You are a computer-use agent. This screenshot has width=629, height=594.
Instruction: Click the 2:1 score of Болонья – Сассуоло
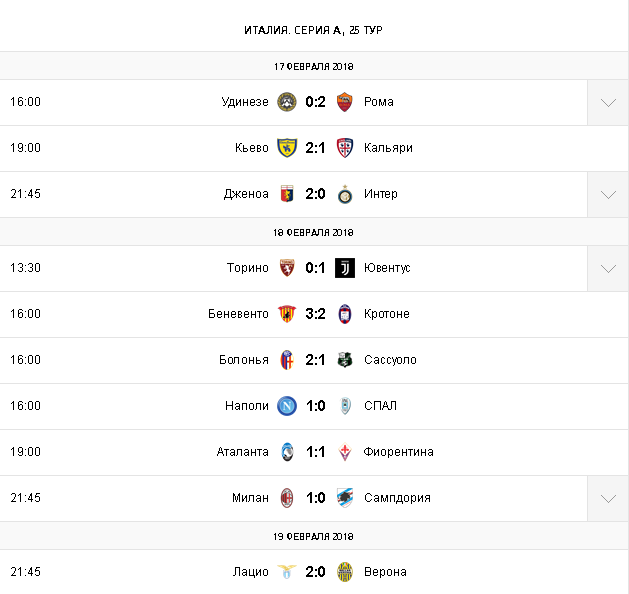(x=316, y=360)
